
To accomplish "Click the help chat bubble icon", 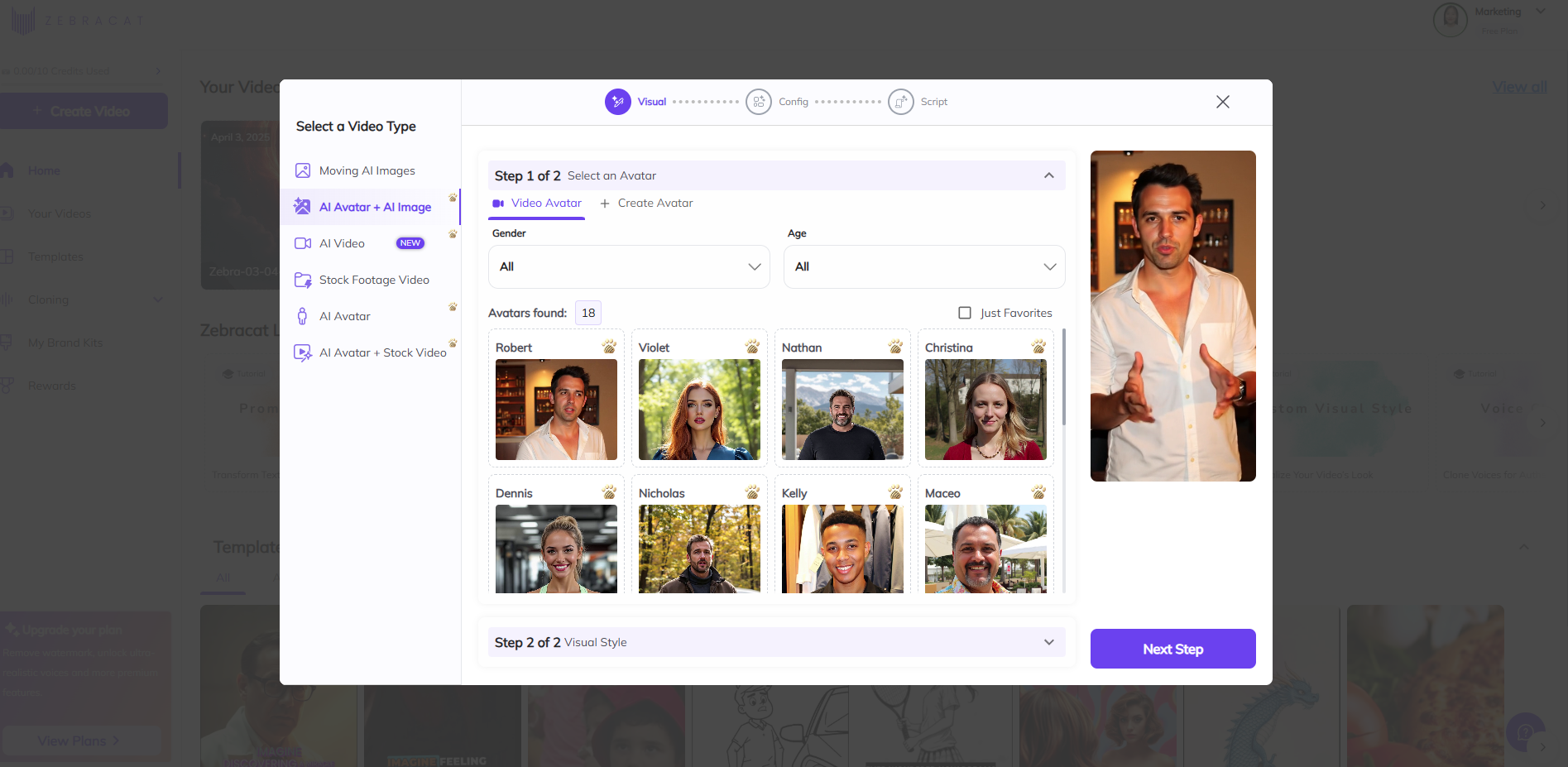I will [x=1525, y=732].
